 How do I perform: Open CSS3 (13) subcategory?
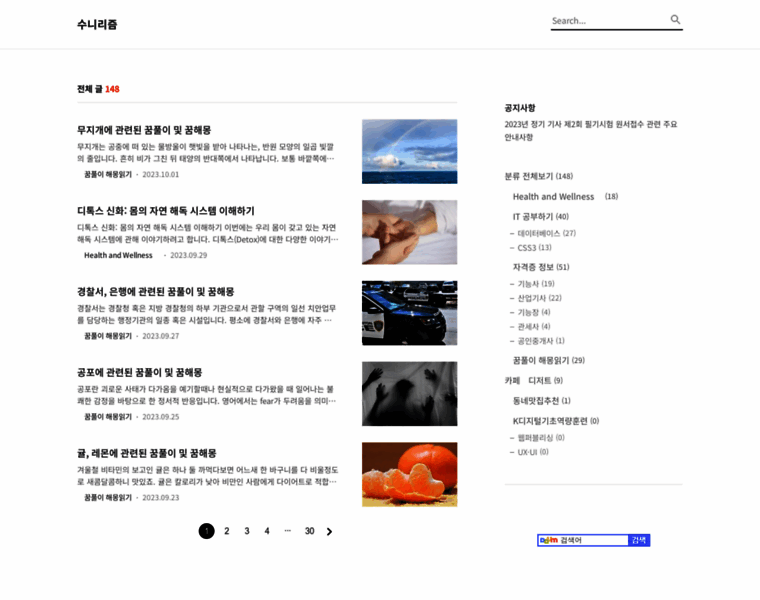(534, 248)
